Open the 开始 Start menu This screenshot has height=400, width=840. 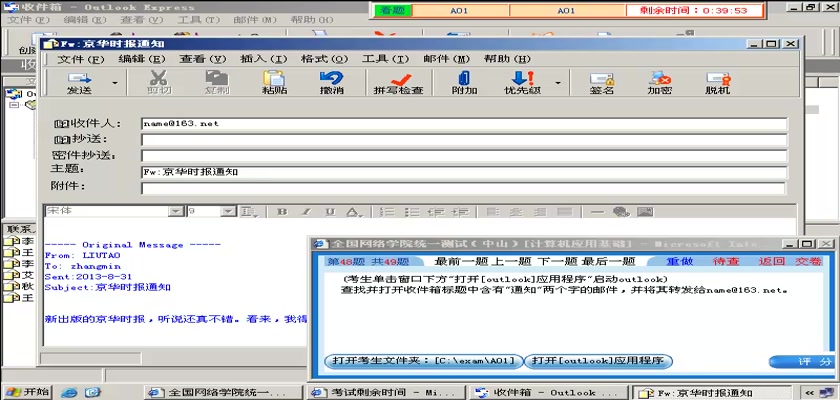coord(27,392)
